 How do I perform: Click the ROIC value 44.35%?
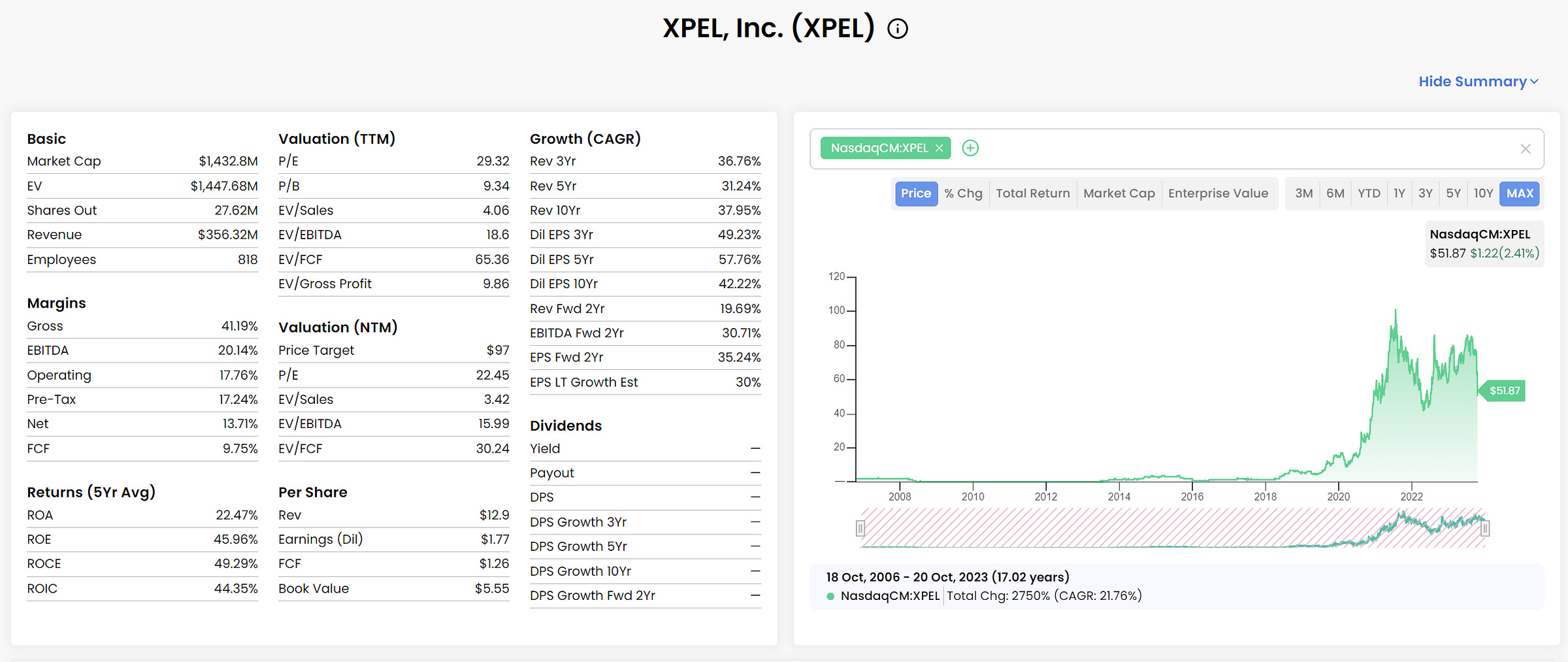click(x=236, y=588)
